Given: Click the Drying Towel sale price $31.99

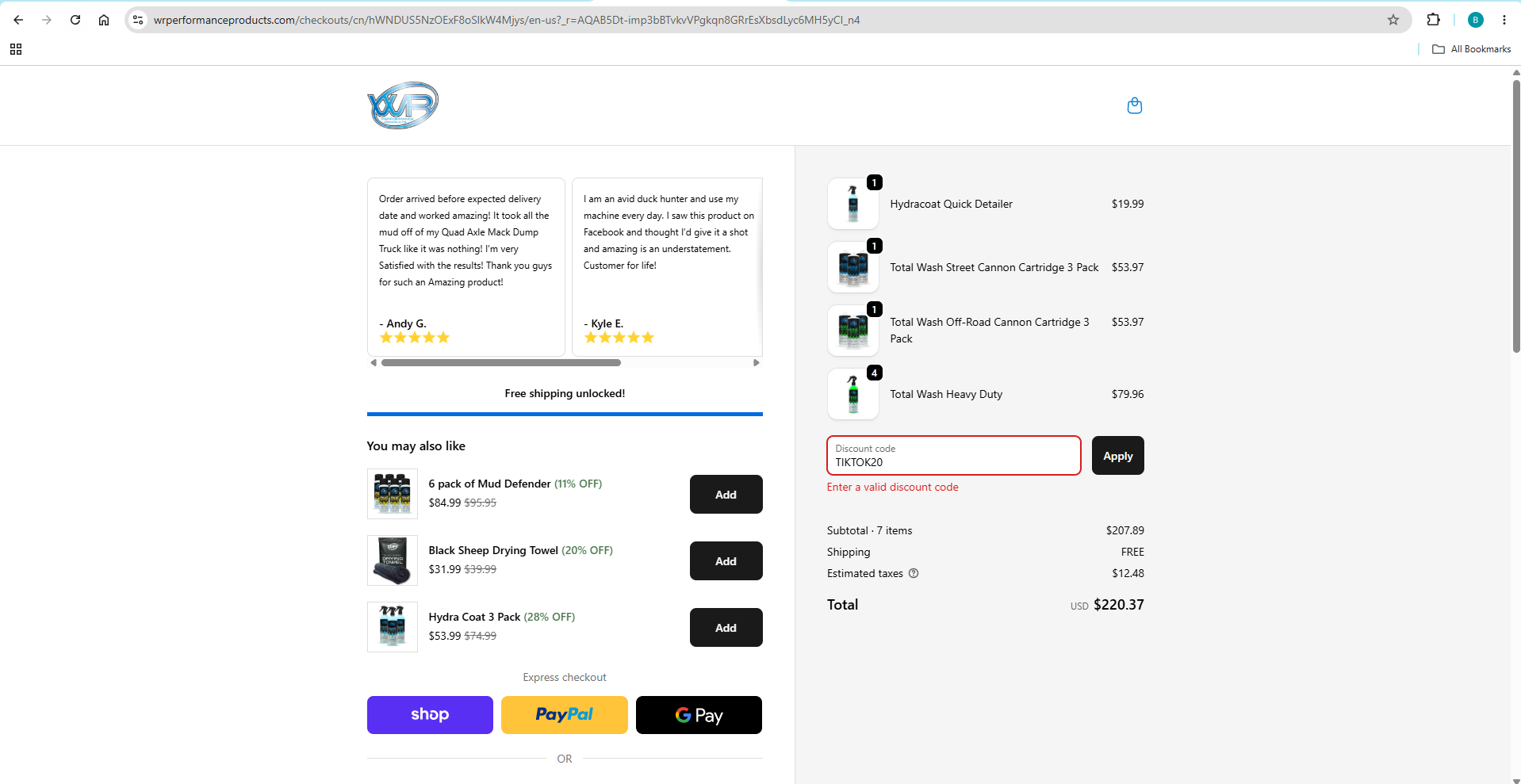Looking at the screenshot, I should click(445, 569).
